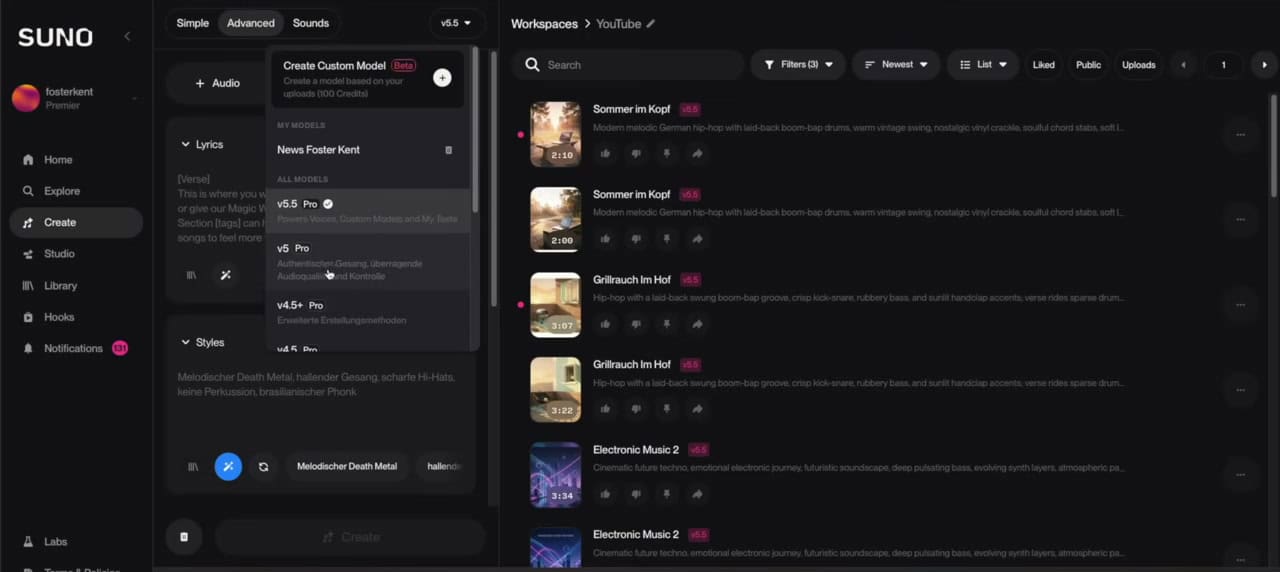The image size is (1280, 572).
Task: Click the trash button beside the Create button
Action: click(184, 537)
